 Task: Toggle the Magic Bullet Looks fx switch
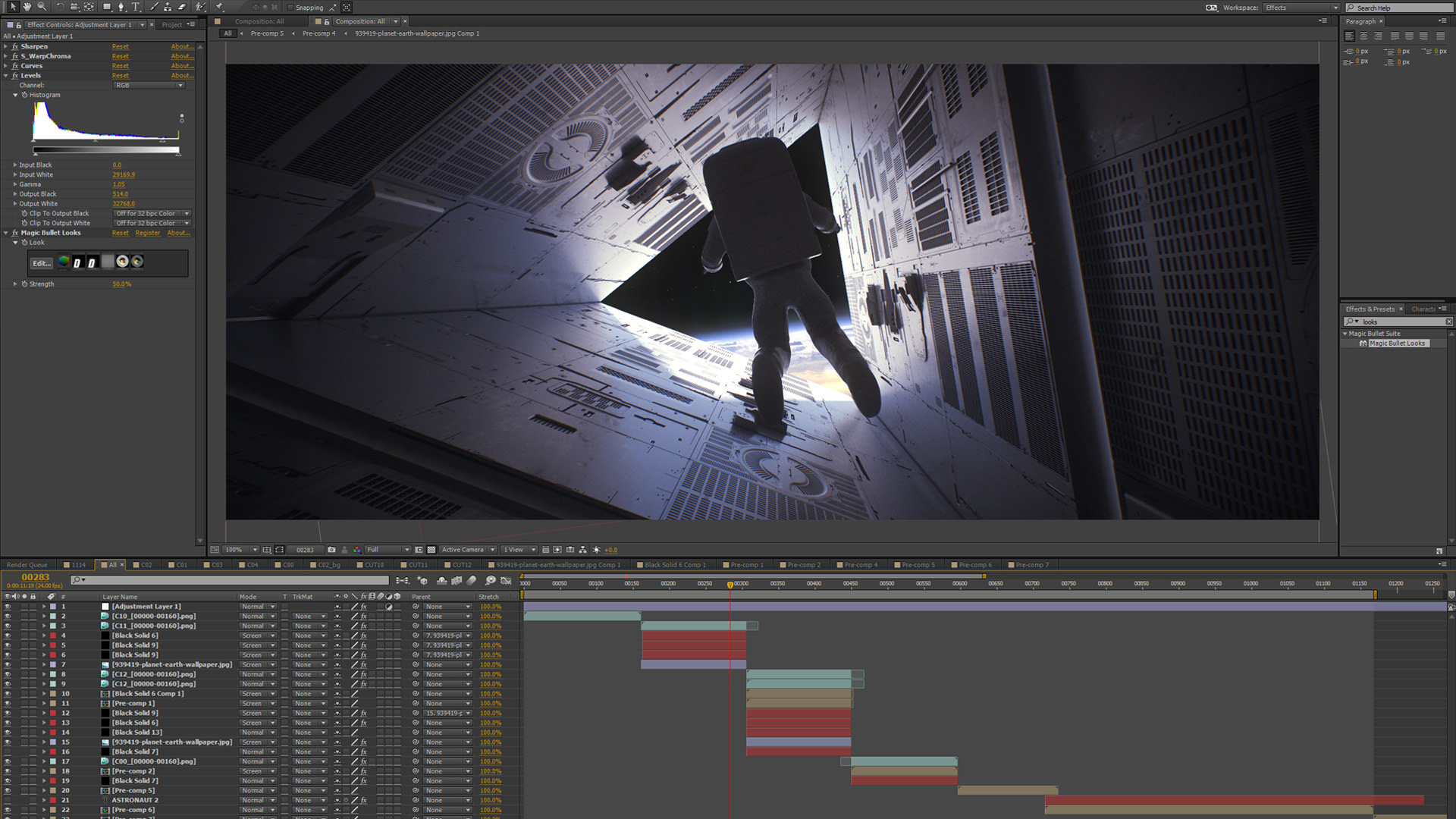point(15,233)
